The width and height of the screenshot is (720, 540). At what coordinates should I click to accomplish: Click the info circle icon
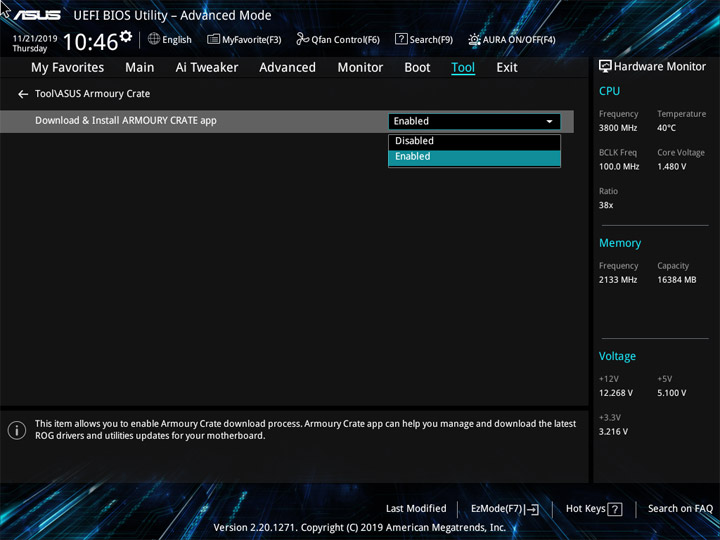click(17, 430)
